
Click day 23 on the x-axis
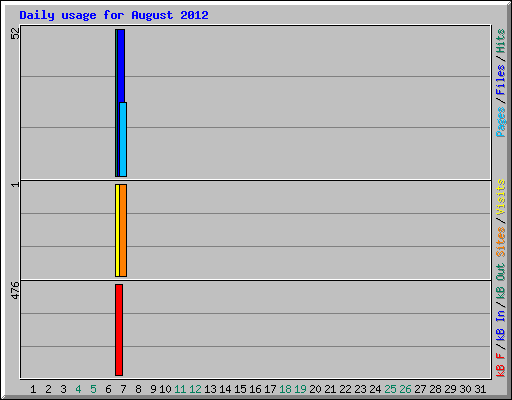(x=360, y=389)
